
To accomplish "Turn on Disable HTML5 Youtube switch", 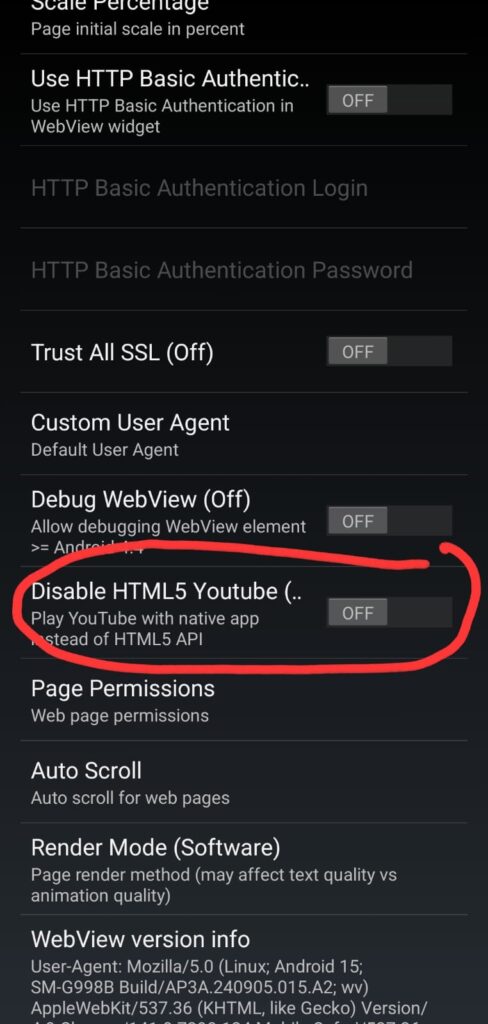I will [x=389, y=613].
